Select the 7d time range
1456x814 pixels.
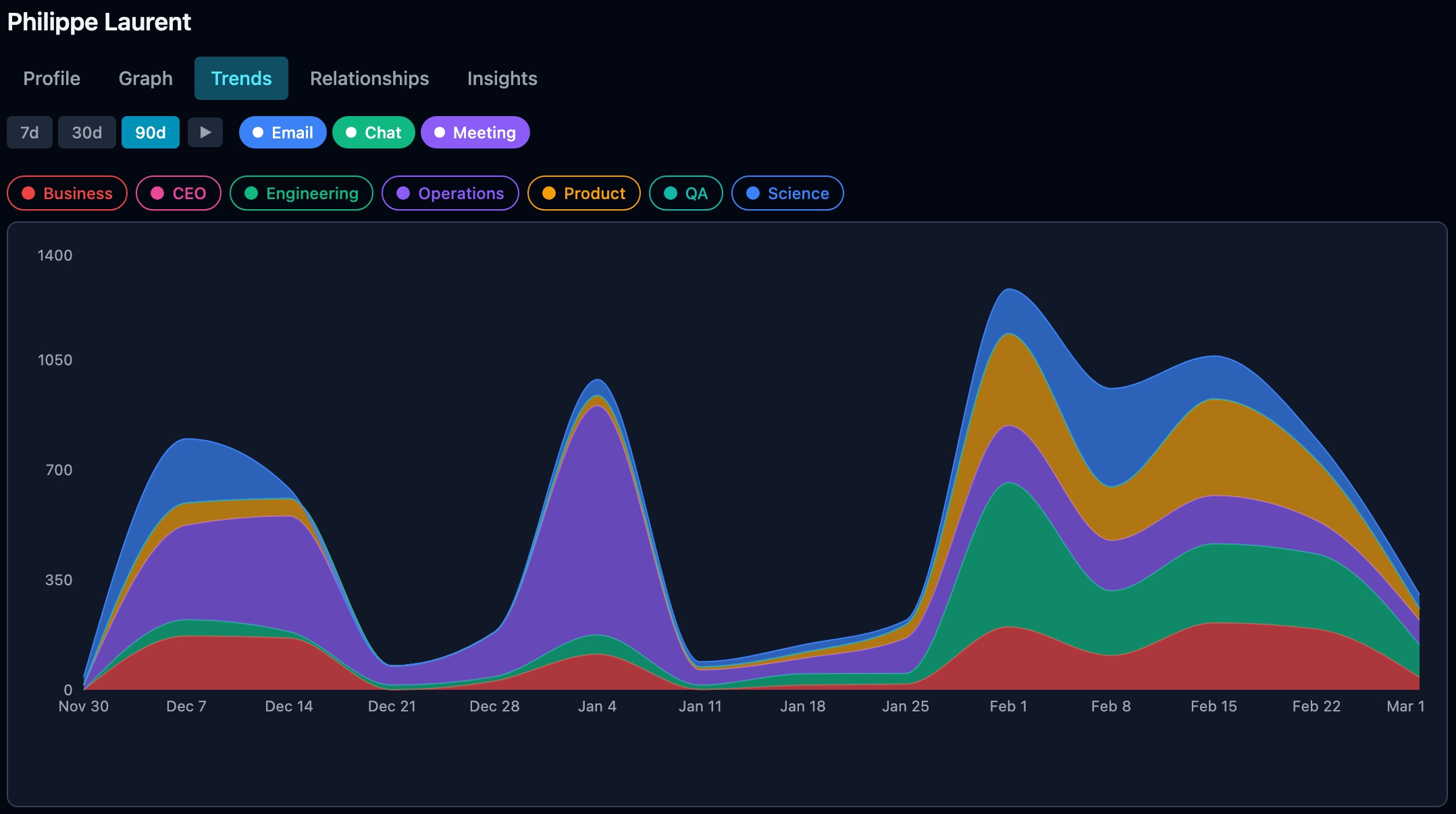point(29,132)
